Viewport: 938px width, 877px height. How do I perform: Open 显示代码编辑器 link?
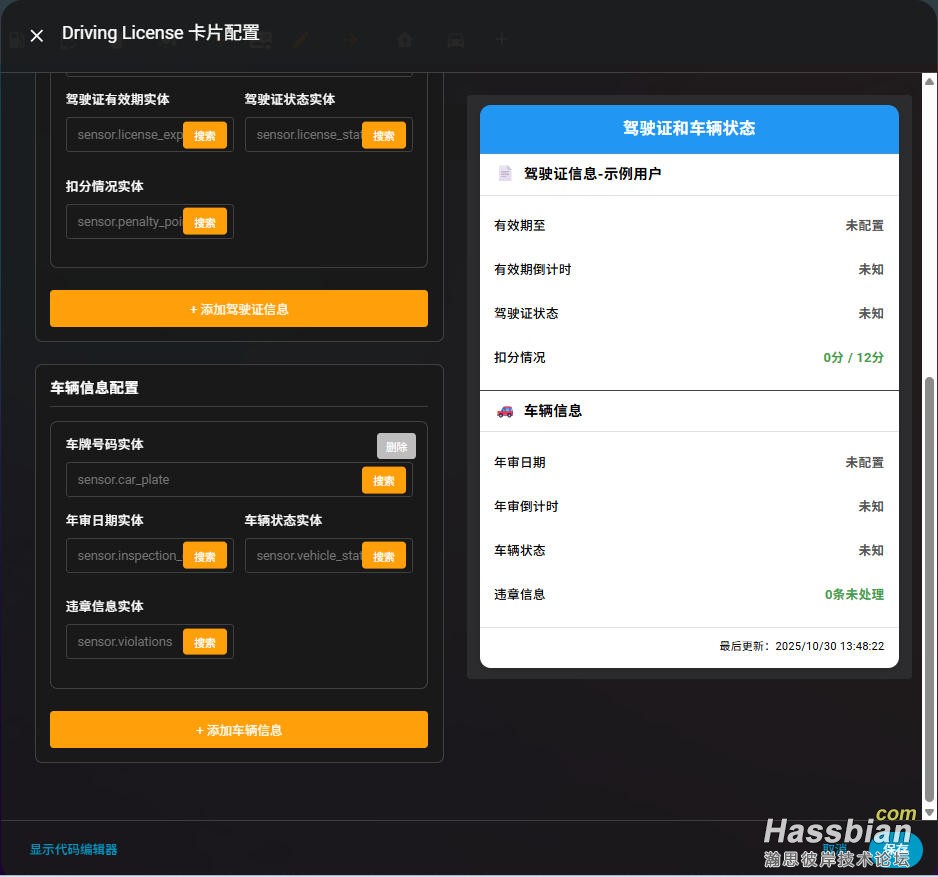click(x=73, y=849)
